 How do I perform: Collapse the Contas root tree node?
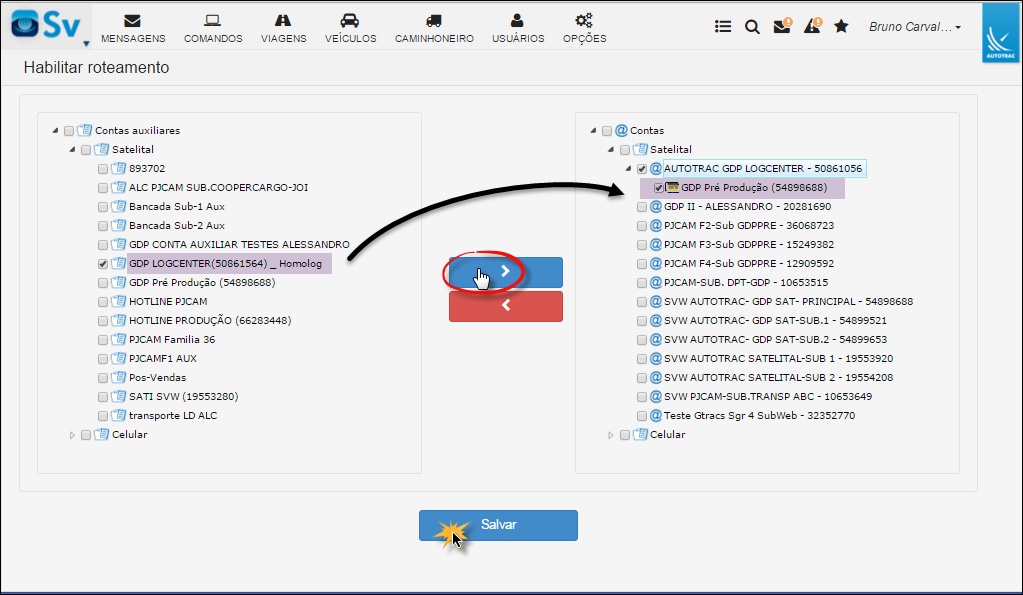point(593,130)
